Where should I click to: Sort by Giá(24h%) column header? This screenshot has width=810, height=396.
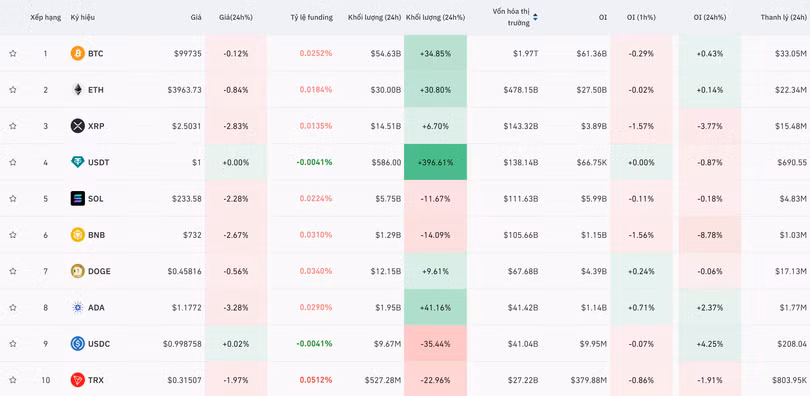point(236,17)
